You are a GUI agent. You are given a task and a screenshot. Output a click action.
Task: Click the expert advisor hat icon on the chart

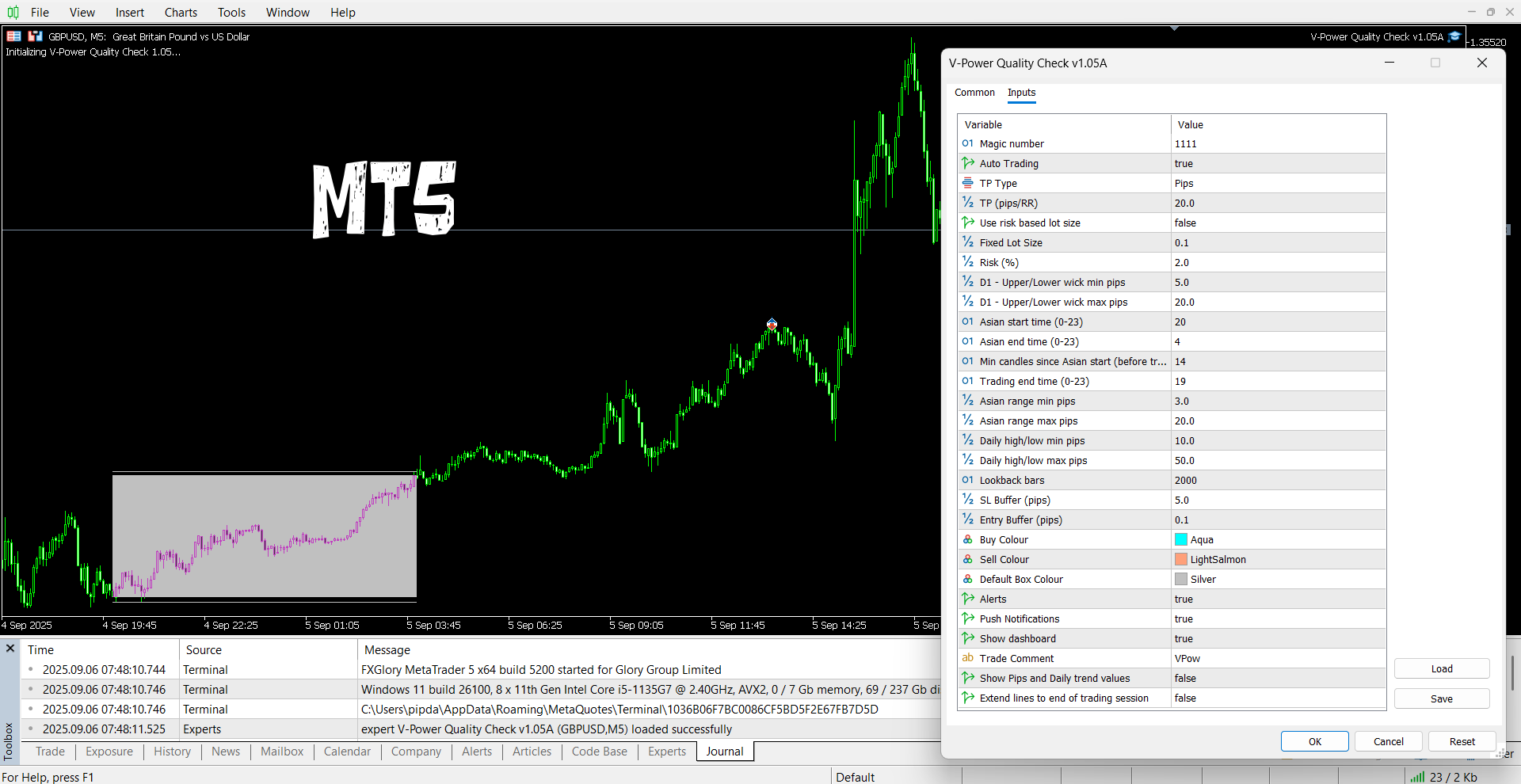pos(1454,36)
